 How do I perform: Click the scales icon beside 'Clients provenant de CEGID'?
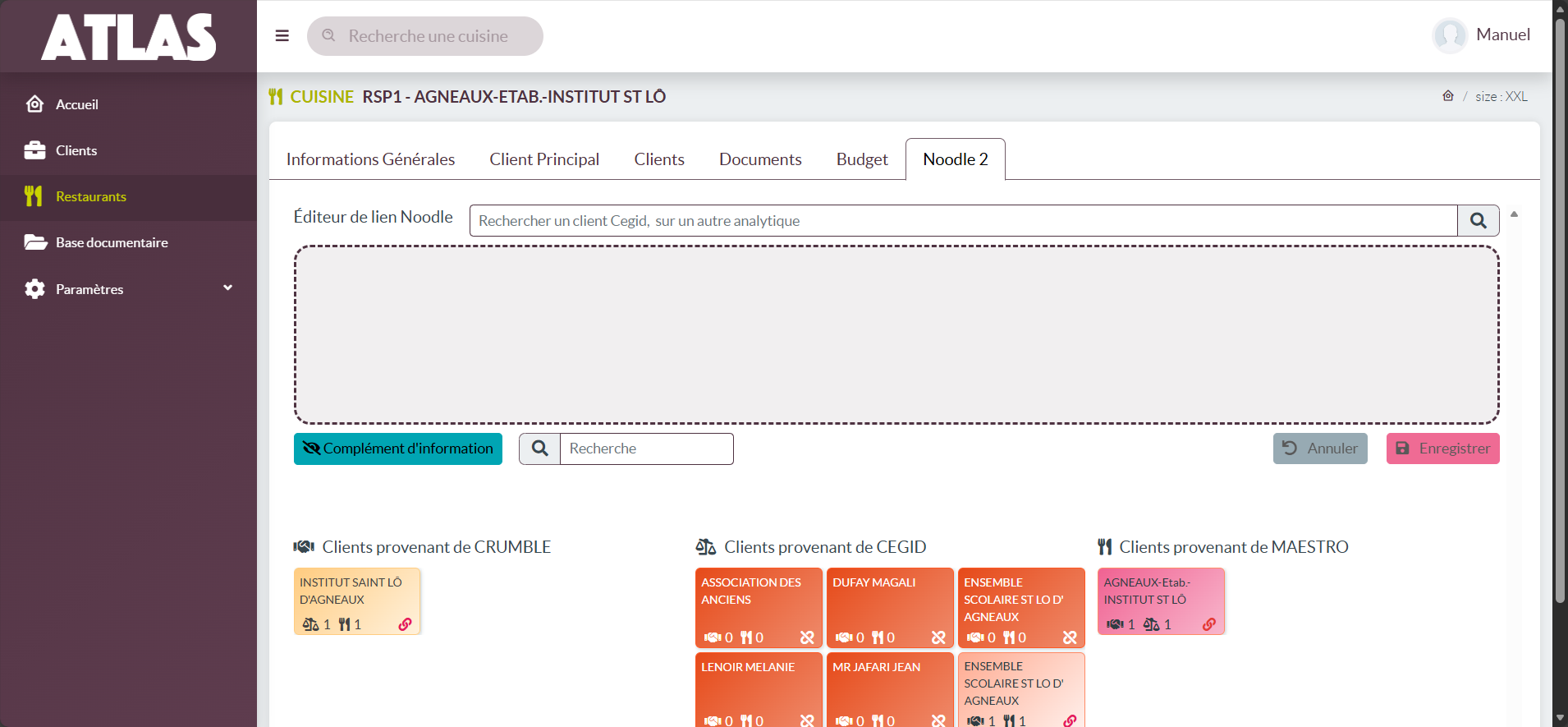706,547
